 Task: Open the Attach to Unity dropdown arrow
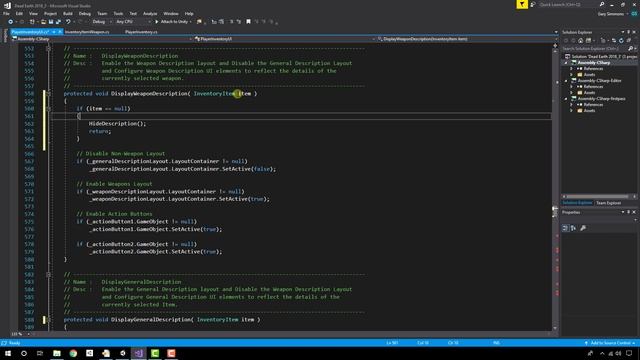coord(191,22)
